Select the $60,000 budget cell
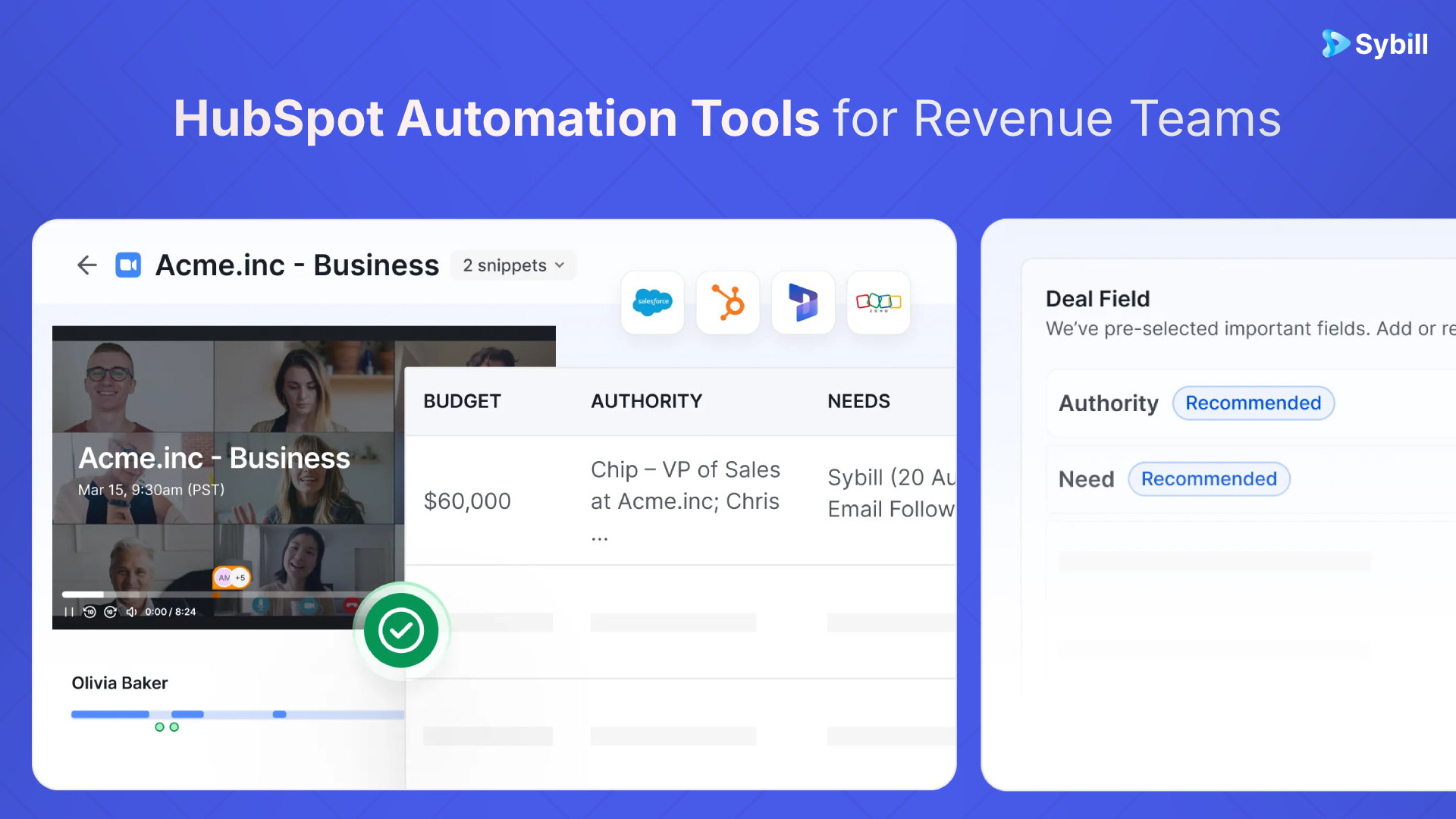The height and width of the screenshot is (819, 1456). (x=467, y=501)
